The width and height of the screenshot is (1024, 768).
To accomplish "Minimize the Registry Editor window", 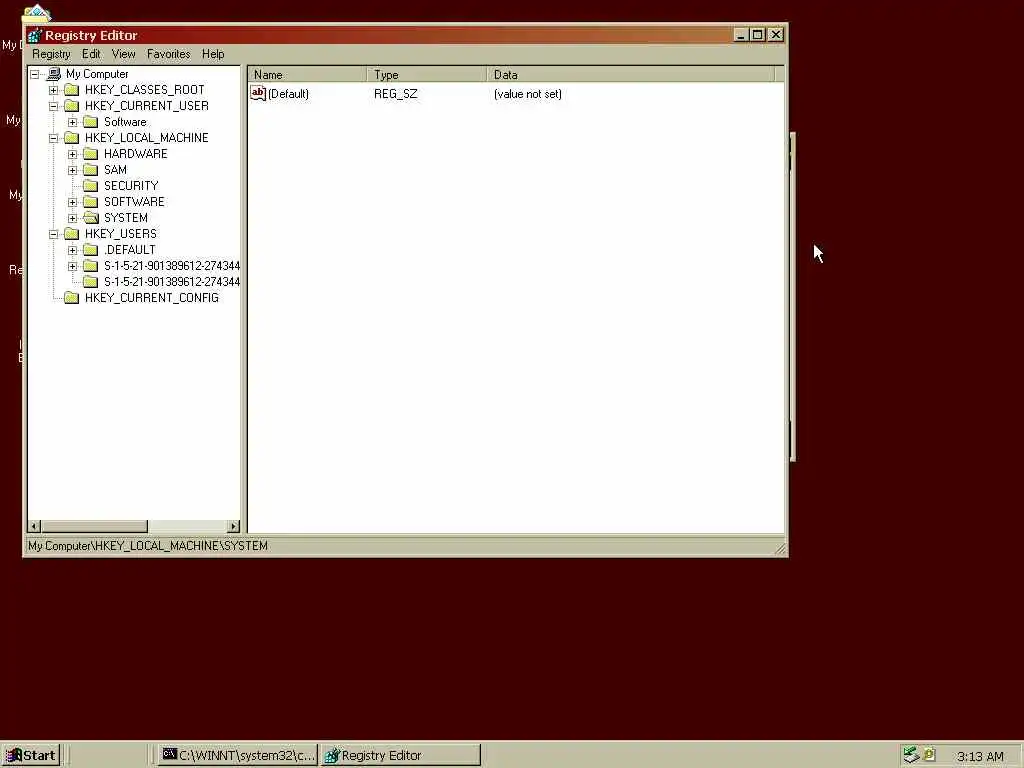I will tap(740, 35).
